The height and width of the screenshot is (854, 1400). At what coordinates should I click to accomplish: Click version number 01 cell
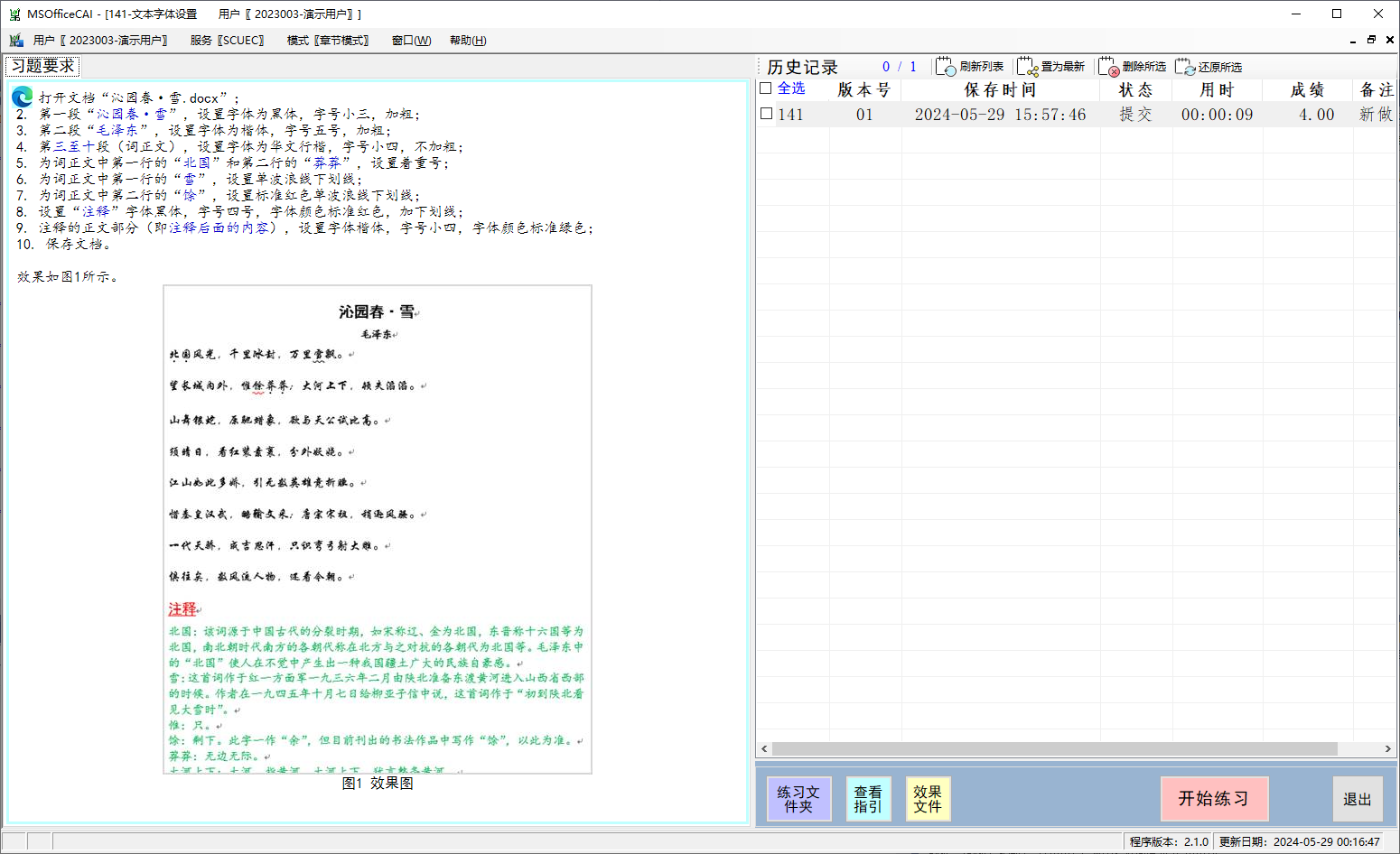pos(864,115)
